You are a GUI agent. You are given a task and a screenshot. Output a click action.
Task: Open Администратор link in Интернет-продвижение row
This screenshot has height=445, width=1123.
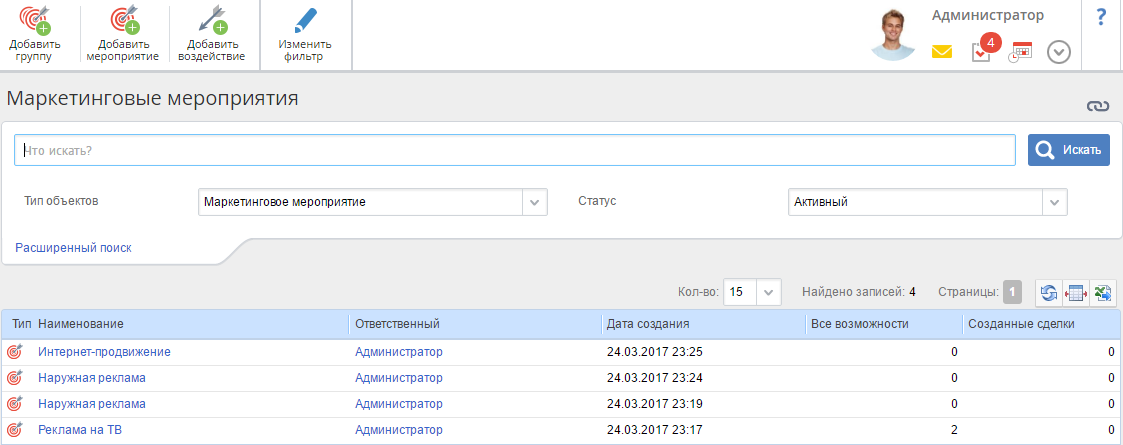click(x=399, y=352)
